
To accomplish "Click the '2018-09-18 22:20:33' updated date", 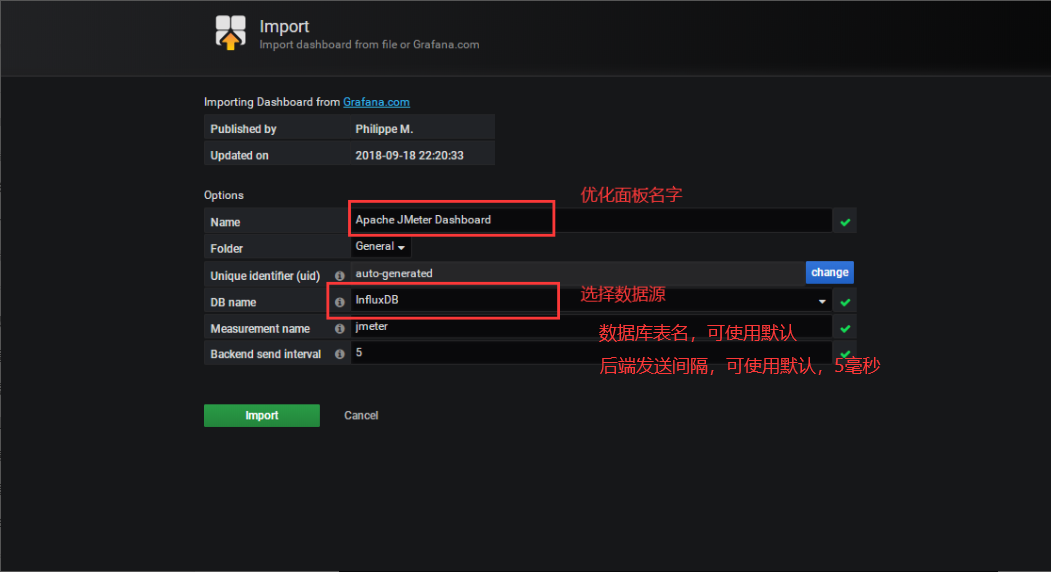I will [x=410, y=156].
